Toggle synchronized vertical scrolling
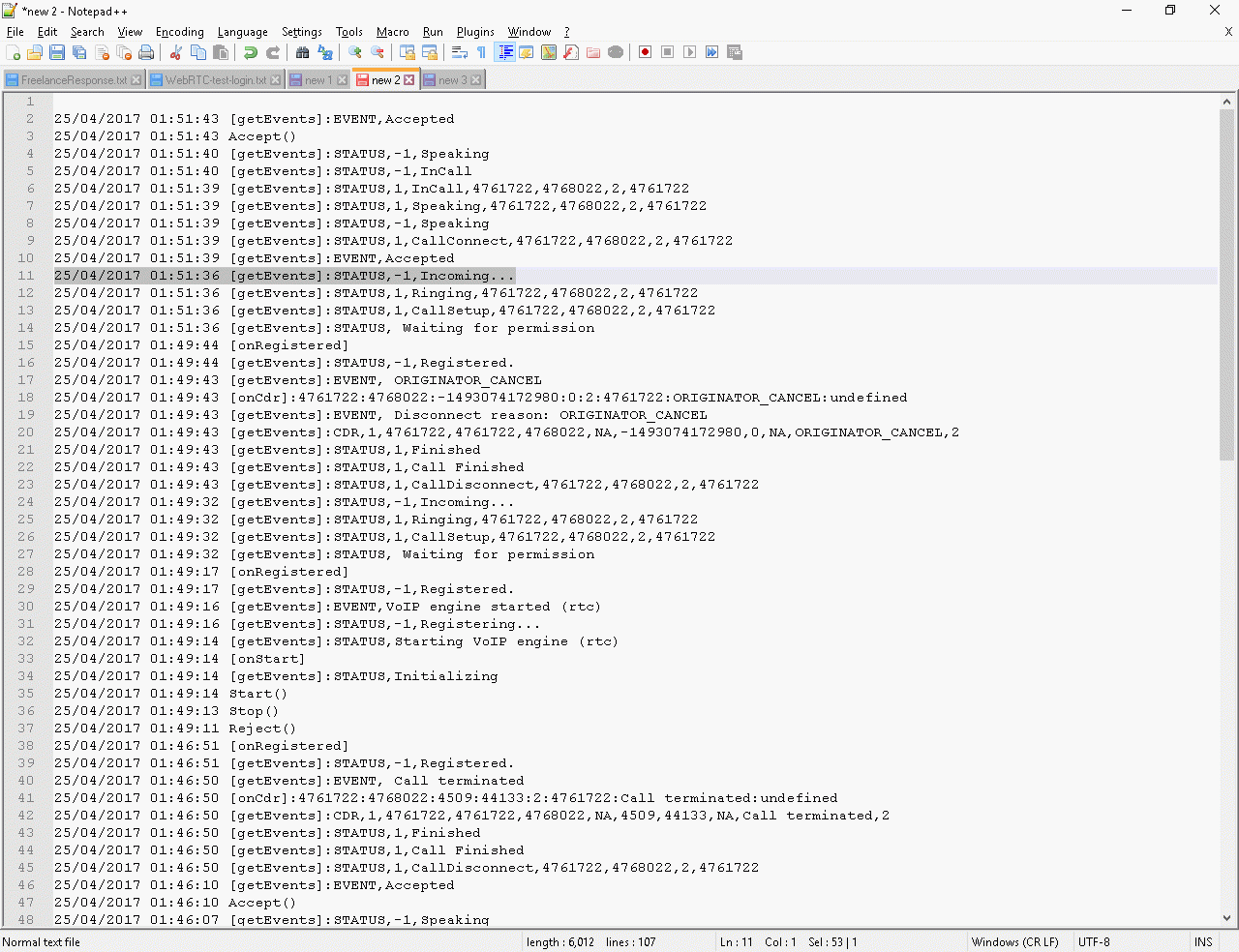1239x952 pixels. pyautogui.click(x=408, y=52)
